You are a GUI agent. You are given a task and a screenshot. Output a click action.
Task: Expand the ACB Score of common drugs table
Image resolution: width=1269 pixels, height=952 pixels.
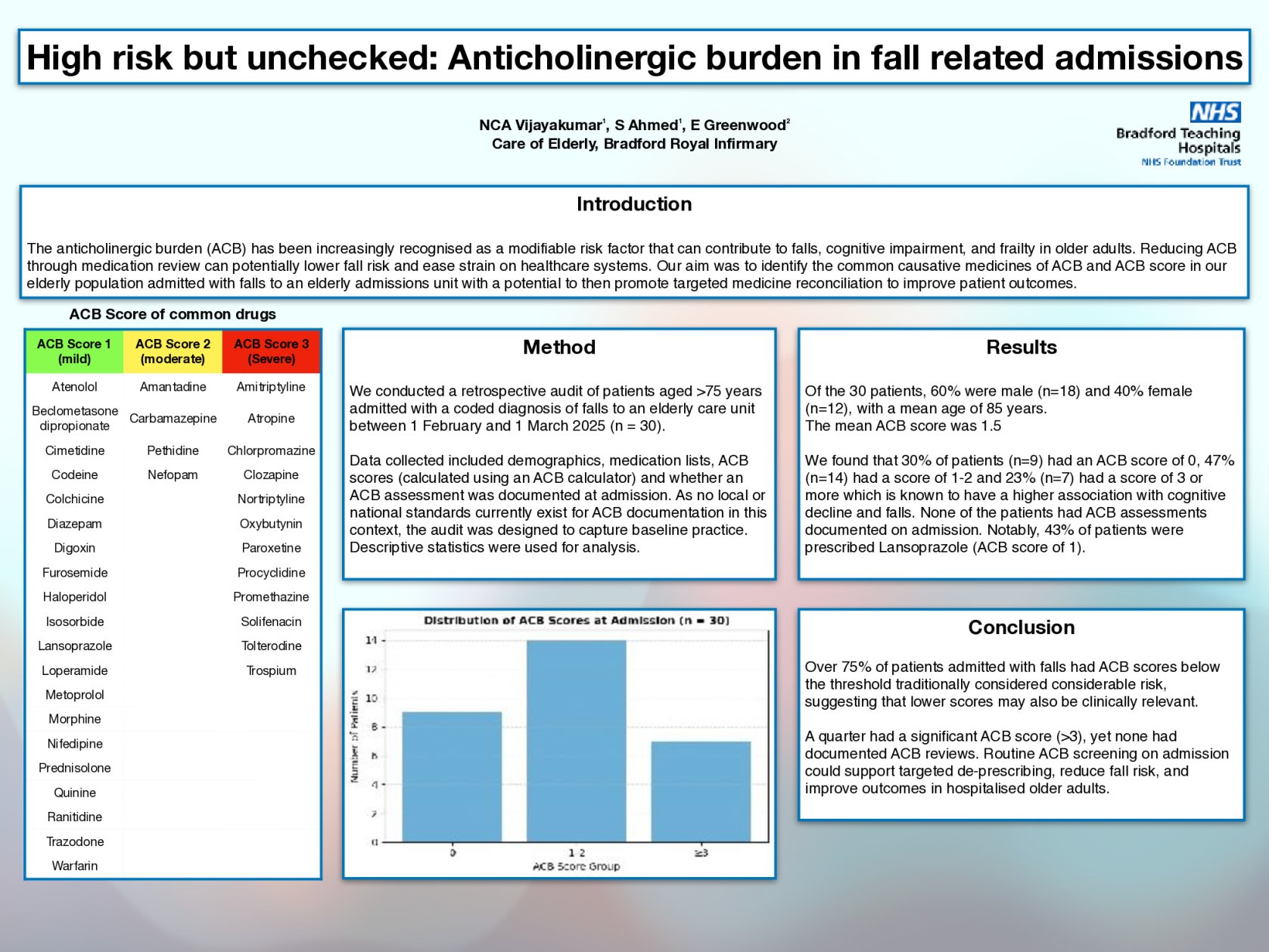[173, 314]
